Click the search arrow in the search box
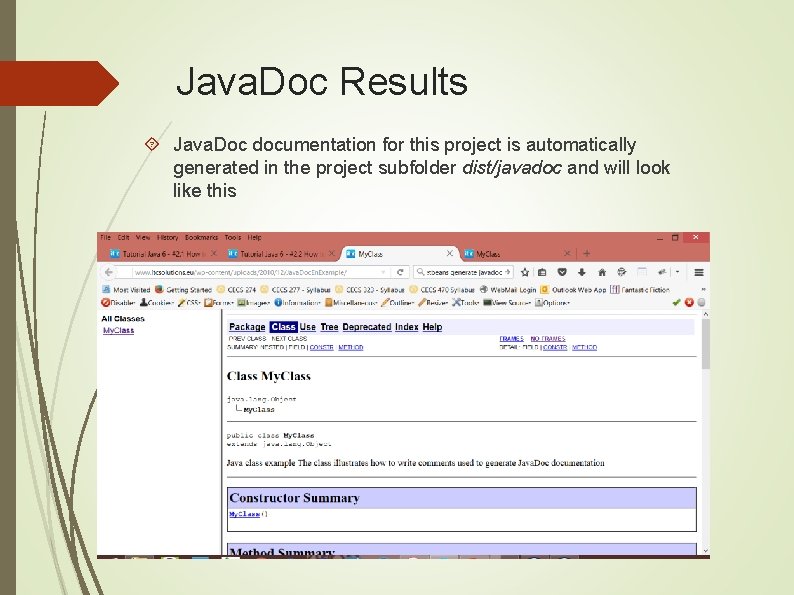Image resolution: width=794 pixels, height=595 pixels. (x=508, y=272)
